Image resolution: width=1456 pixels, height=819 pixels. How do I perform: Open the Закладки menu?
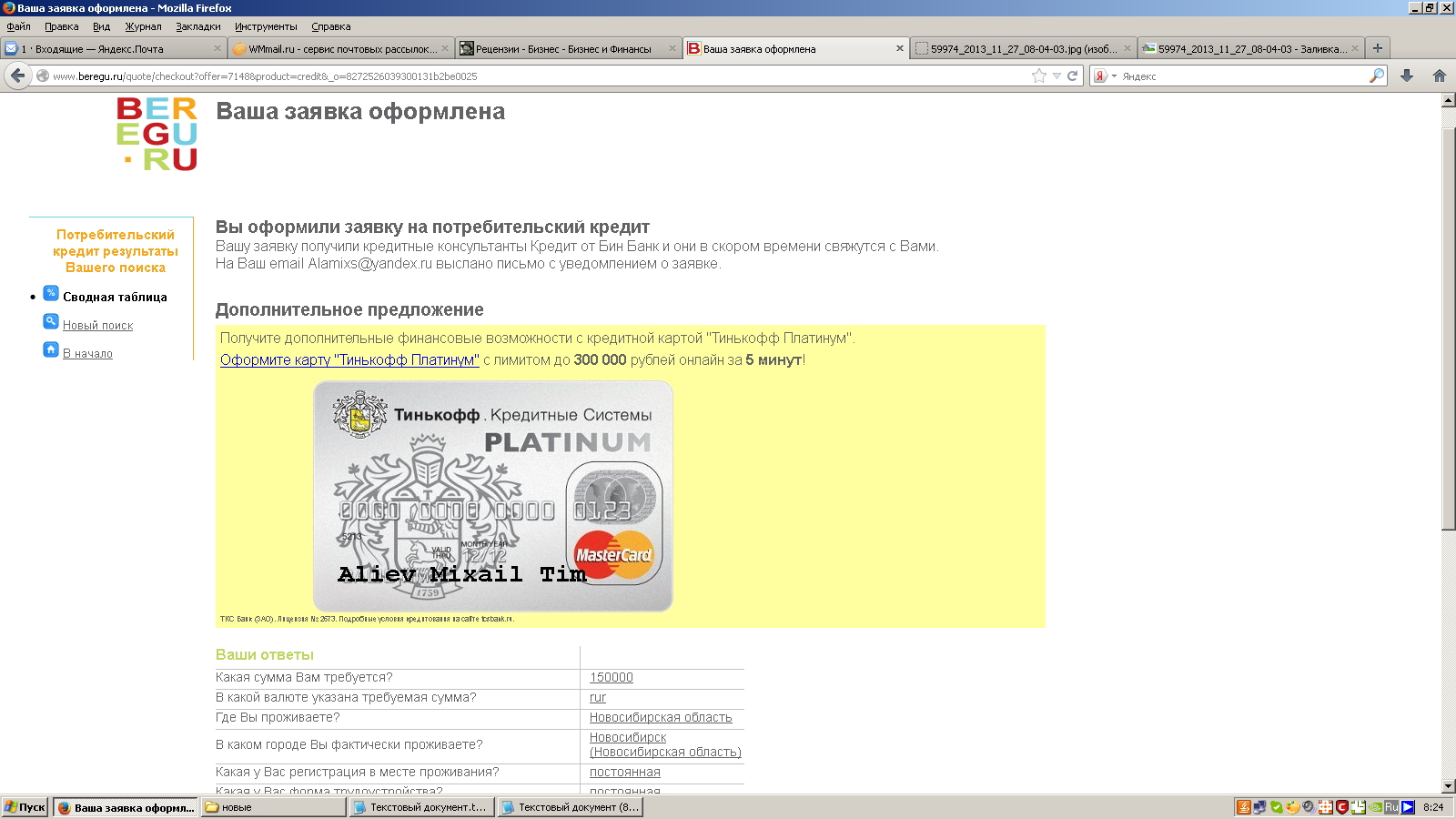pos(198,26)
